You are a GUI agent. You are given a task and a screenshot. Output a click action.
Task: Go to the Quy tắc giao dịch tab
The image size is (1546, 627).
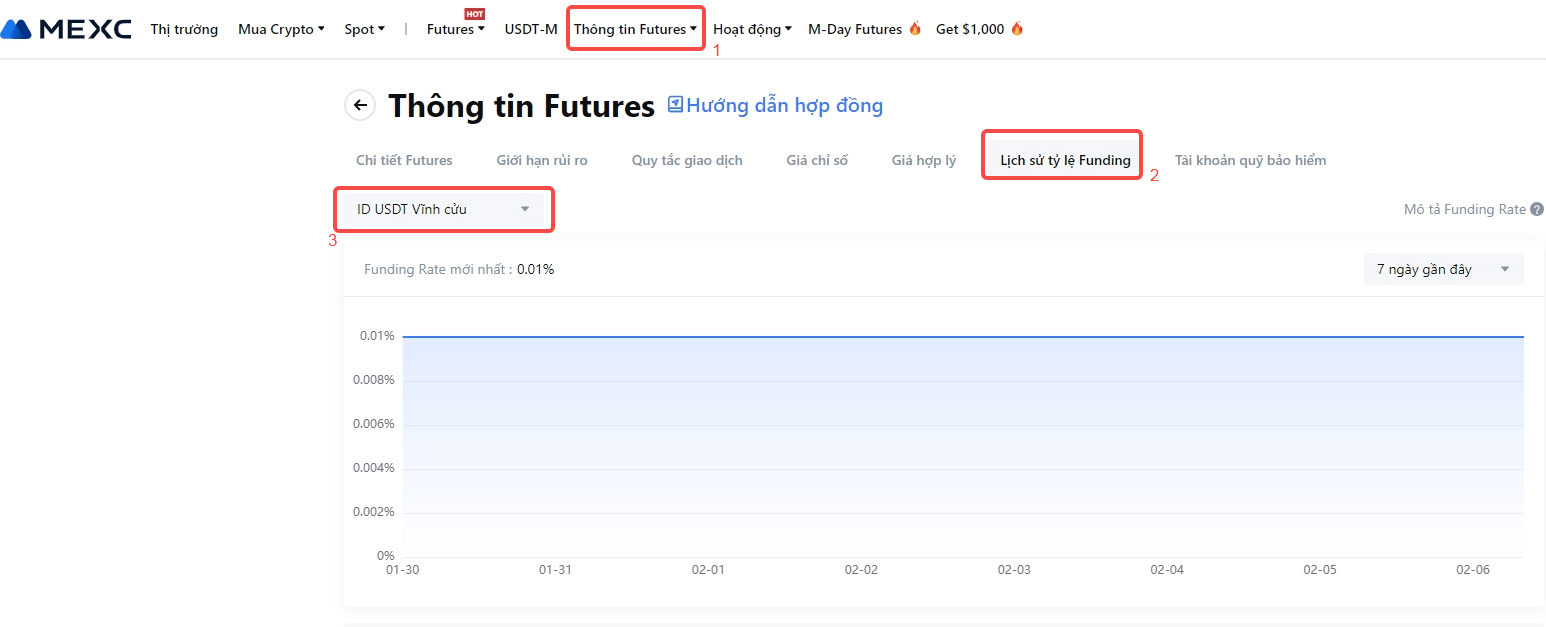coord(687,160)
